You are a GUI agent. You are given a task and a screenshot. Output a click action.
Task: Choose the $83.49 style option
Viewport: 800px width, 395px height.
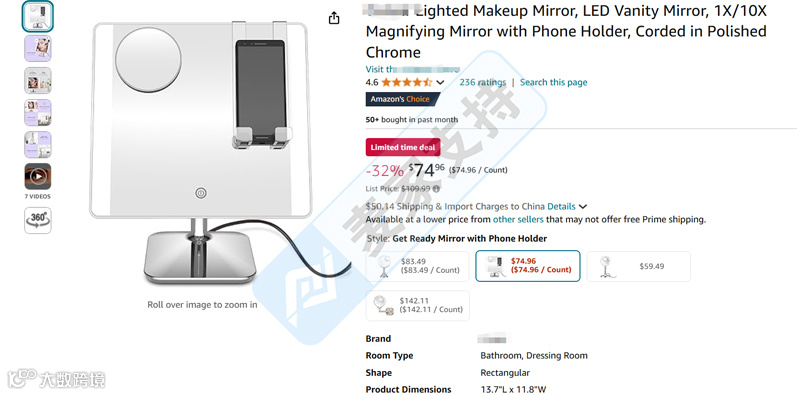417,266
